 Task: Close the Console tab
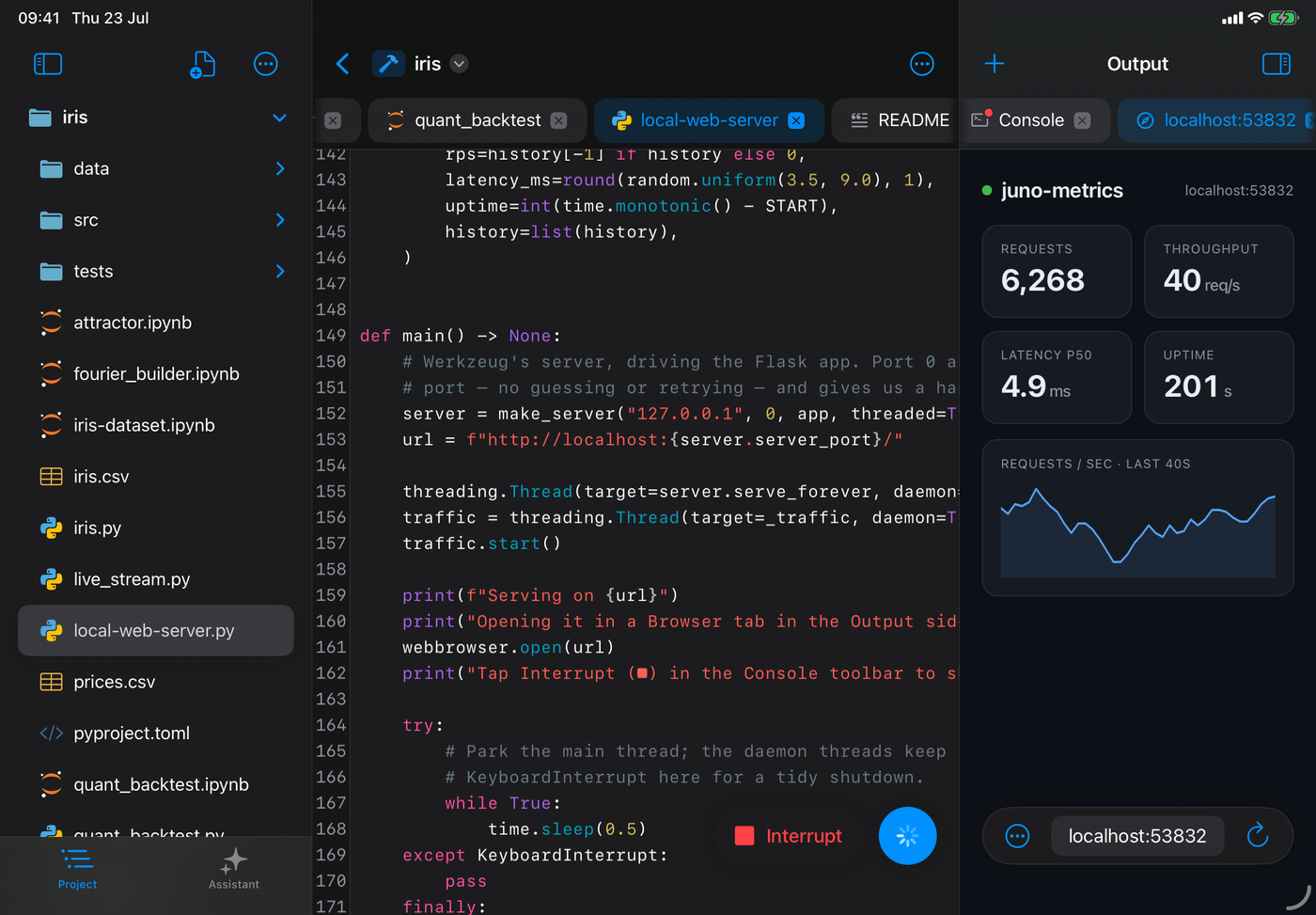point(1082,120)
